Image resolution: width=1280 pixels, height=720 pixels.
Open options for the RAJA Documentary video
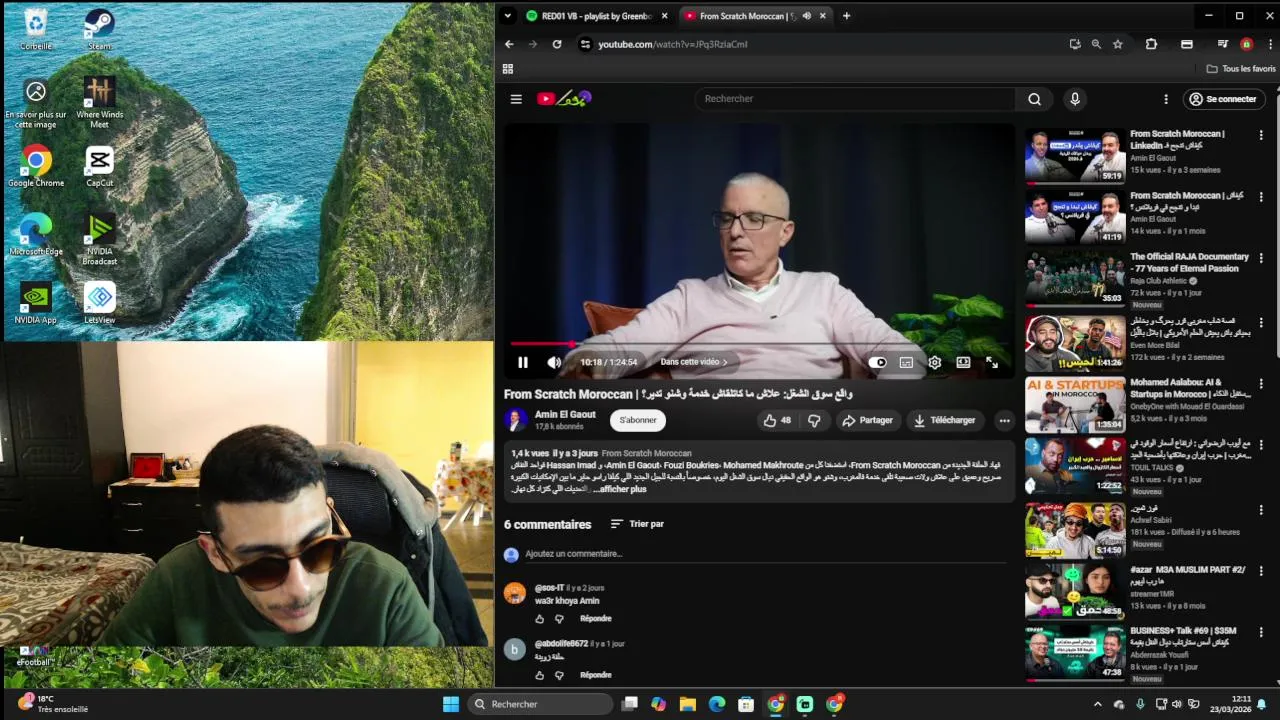click(1262, 260)
